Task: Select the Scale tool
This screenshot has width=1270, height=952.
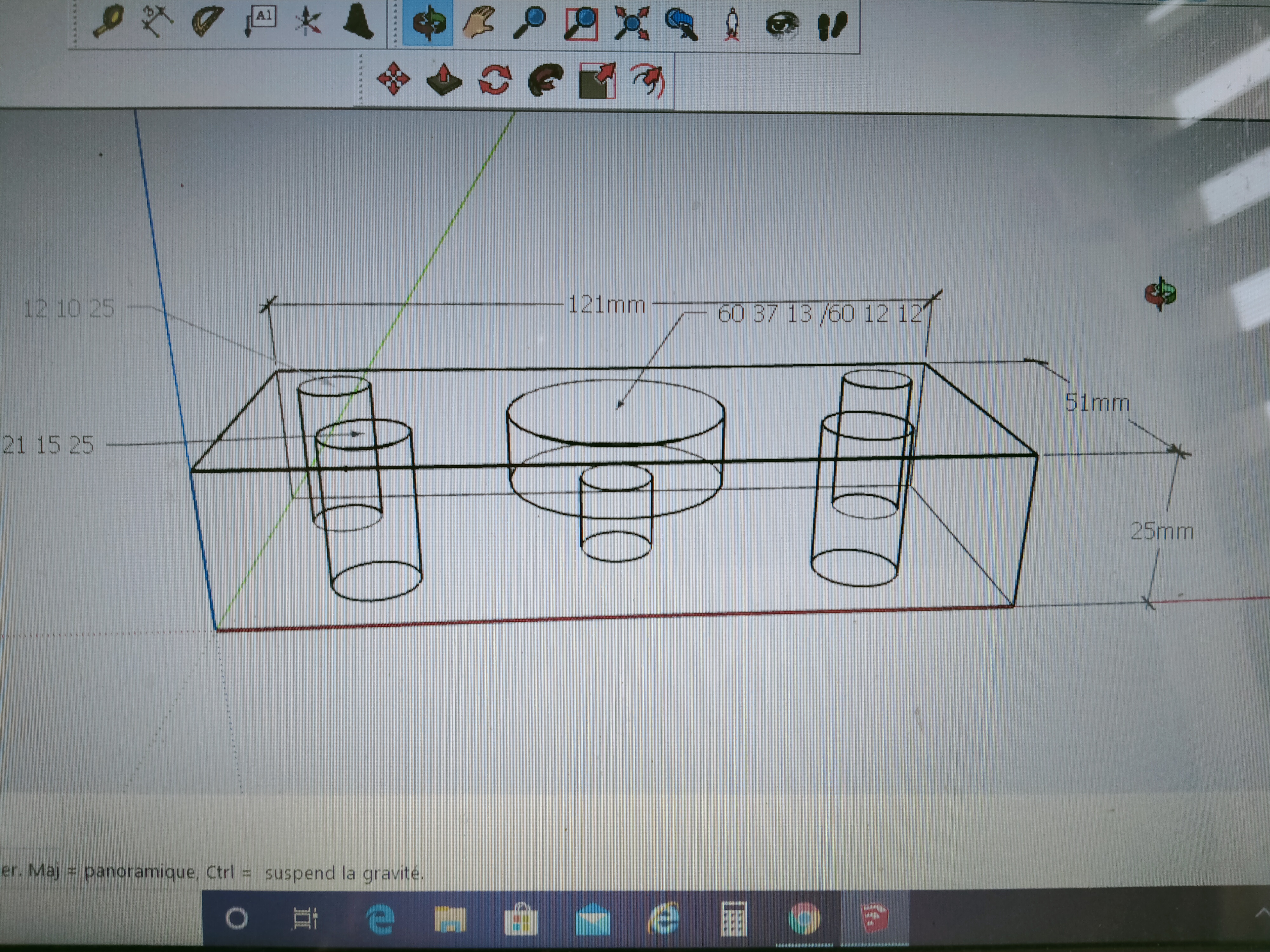Action: pos(597,80)
